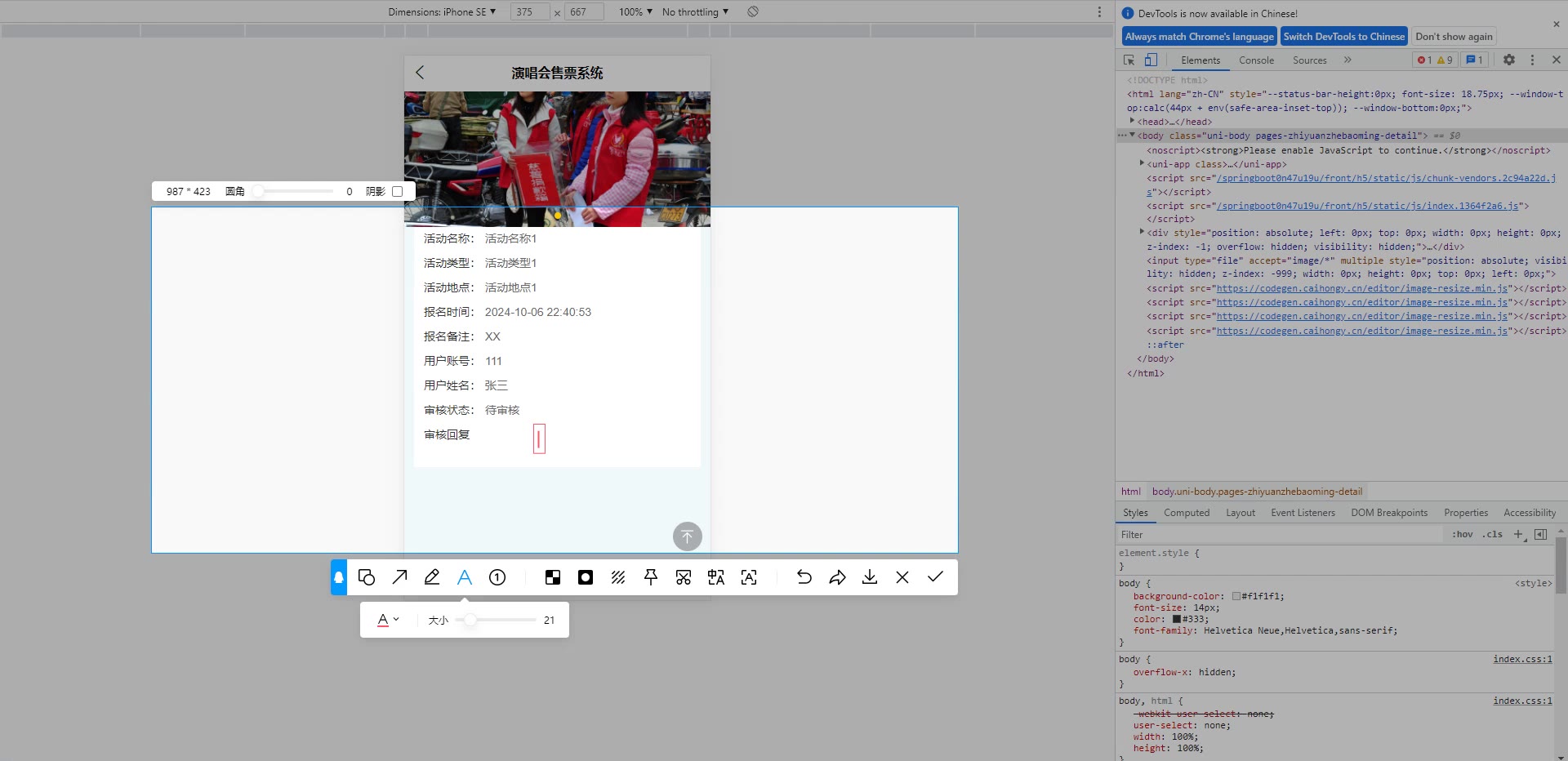Click Always match Chrome's language button
Image resolution: width=1568 pixels, height=761 pixels.
(x=1199, y=36)
